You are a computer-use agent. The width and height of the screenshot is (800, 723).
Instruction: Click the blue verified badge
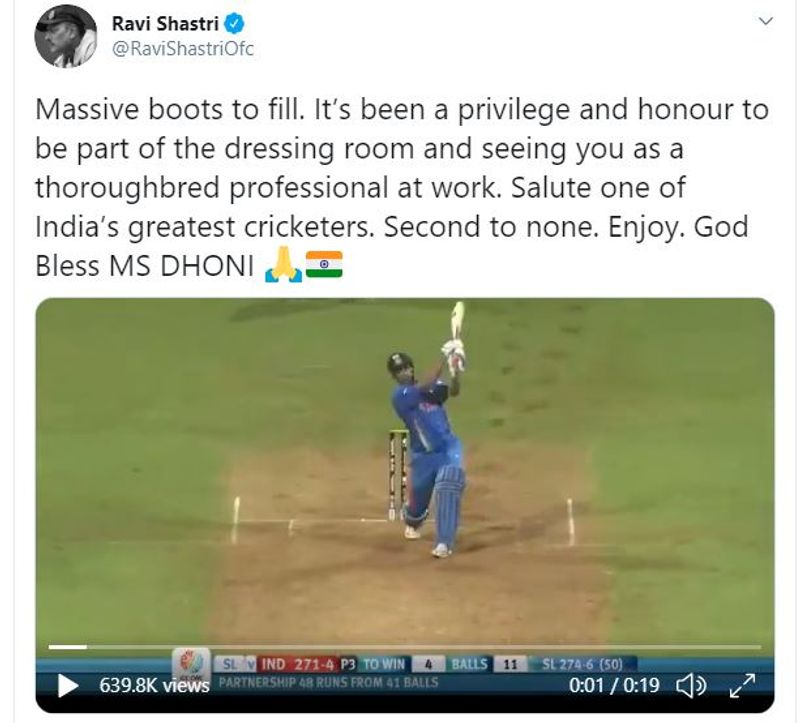click(x=235, y=23)
